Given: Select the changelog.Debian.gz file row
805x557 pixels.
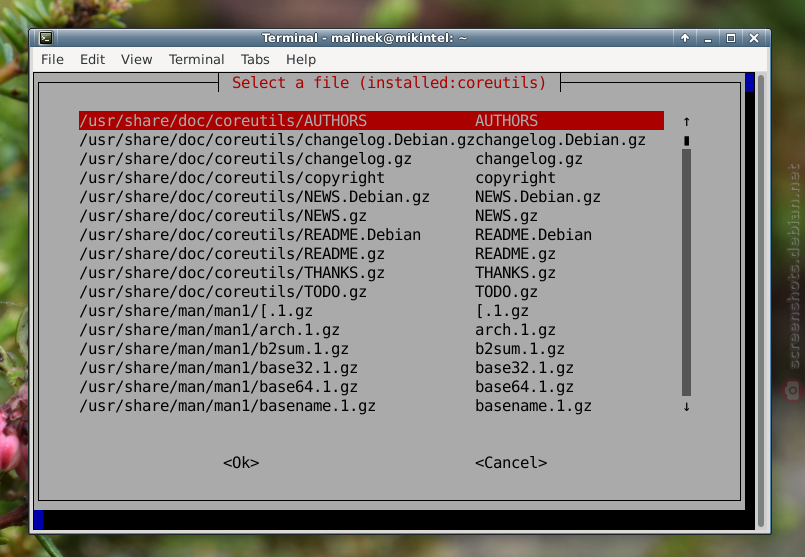Looking at the screenshot, I should click(x=371, y=140).
